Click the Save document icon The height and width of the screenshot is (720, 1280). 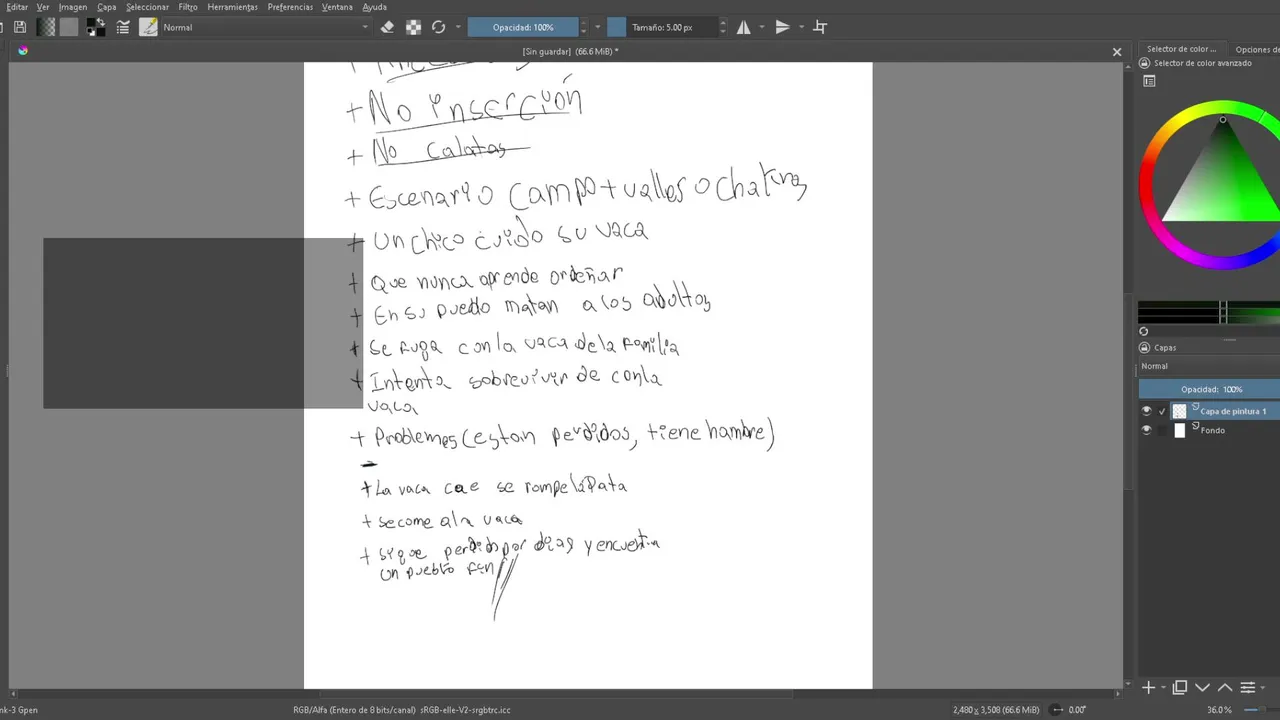coord(20,27)
